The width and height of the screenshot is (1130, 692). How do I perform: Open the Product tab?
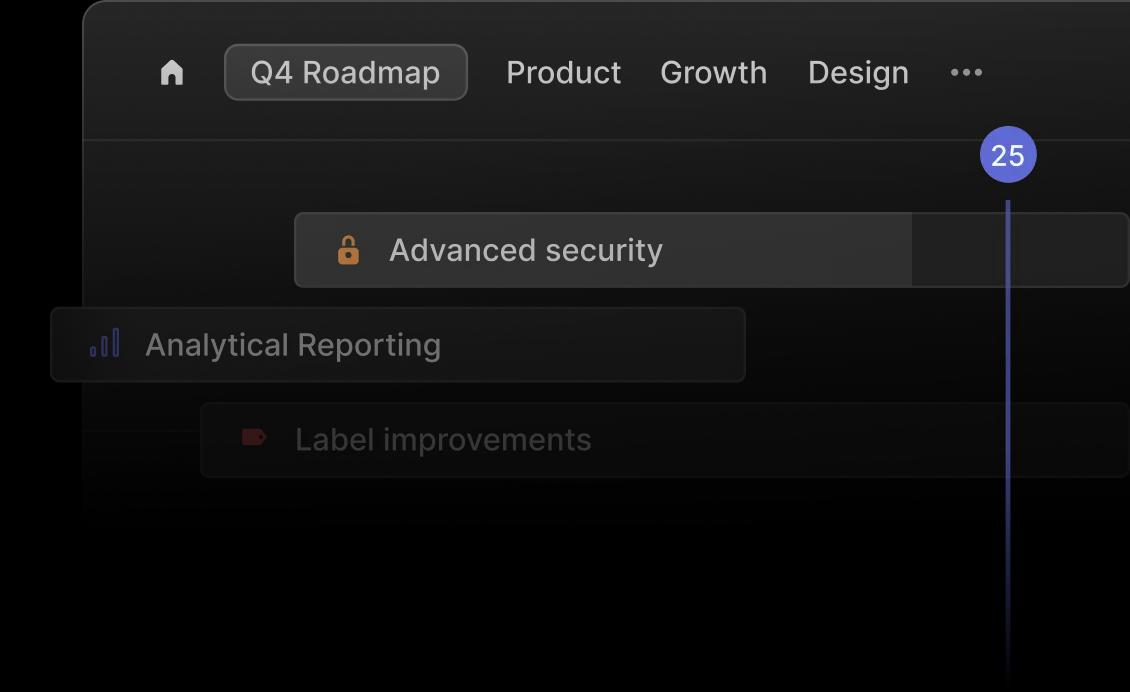(563, 72)
